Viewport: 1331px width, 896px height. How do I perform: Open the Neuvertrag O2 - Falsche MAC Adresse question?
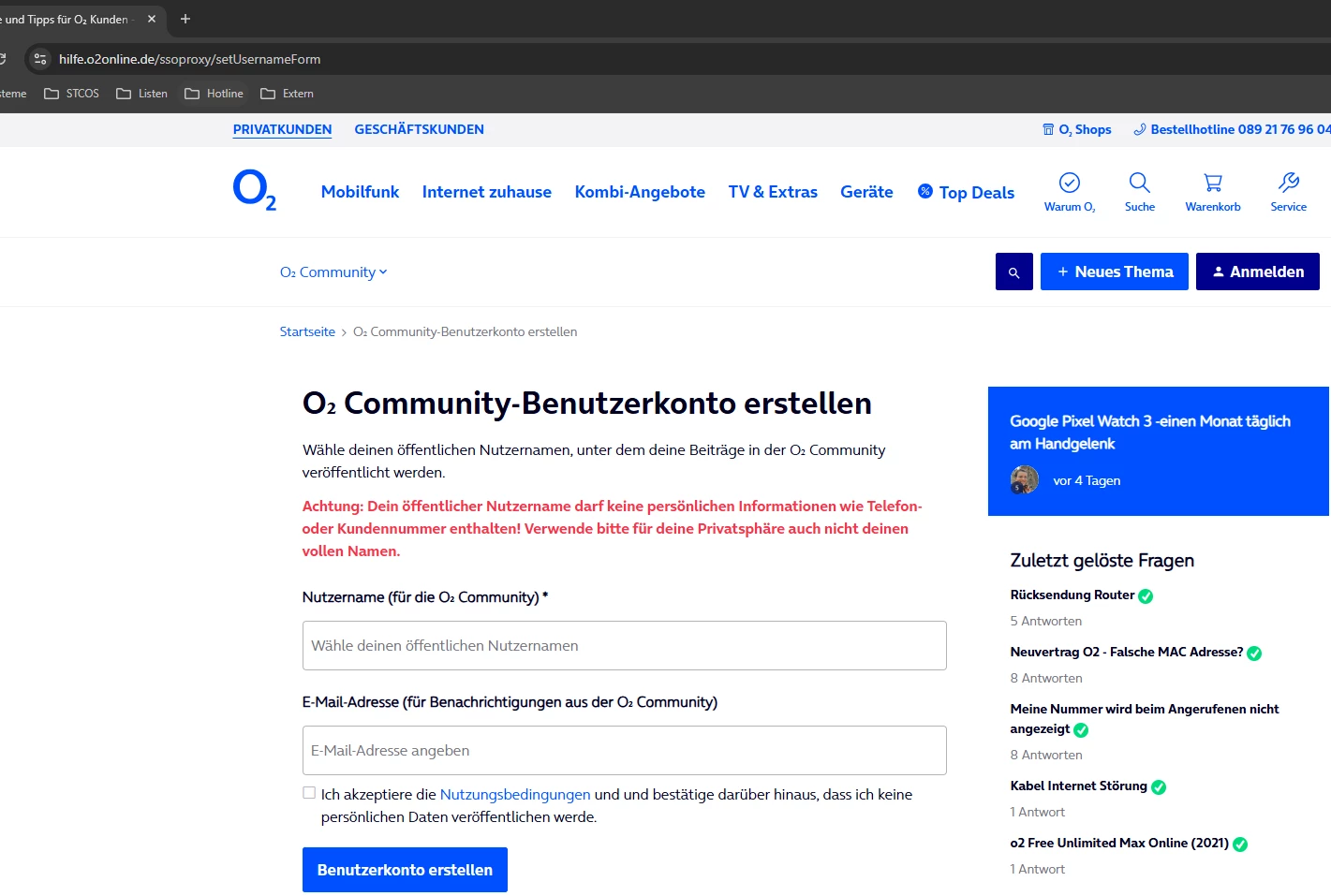coord(1127,652)
